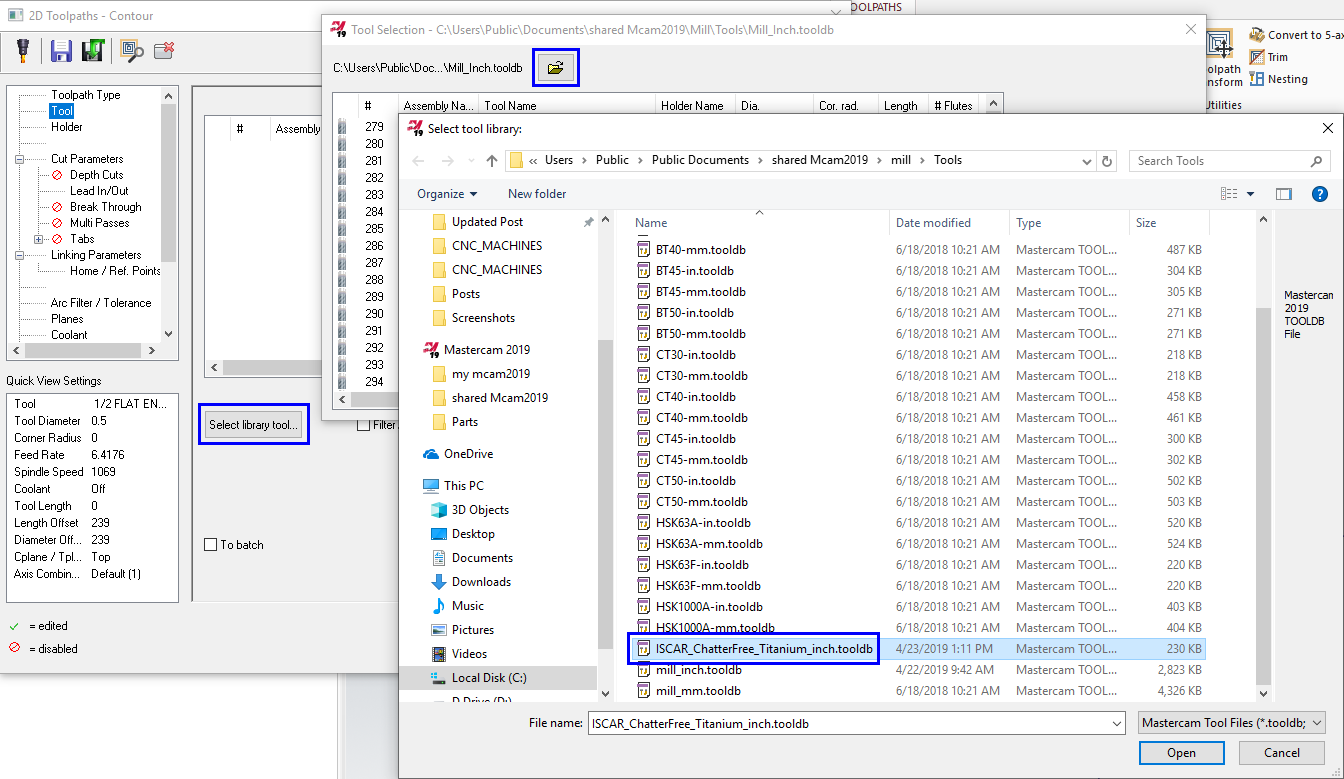The width and height of the screenshot is (1344, 779).
Task: Expand the address bar previous locations dropdown
Action: [1087, 161]
